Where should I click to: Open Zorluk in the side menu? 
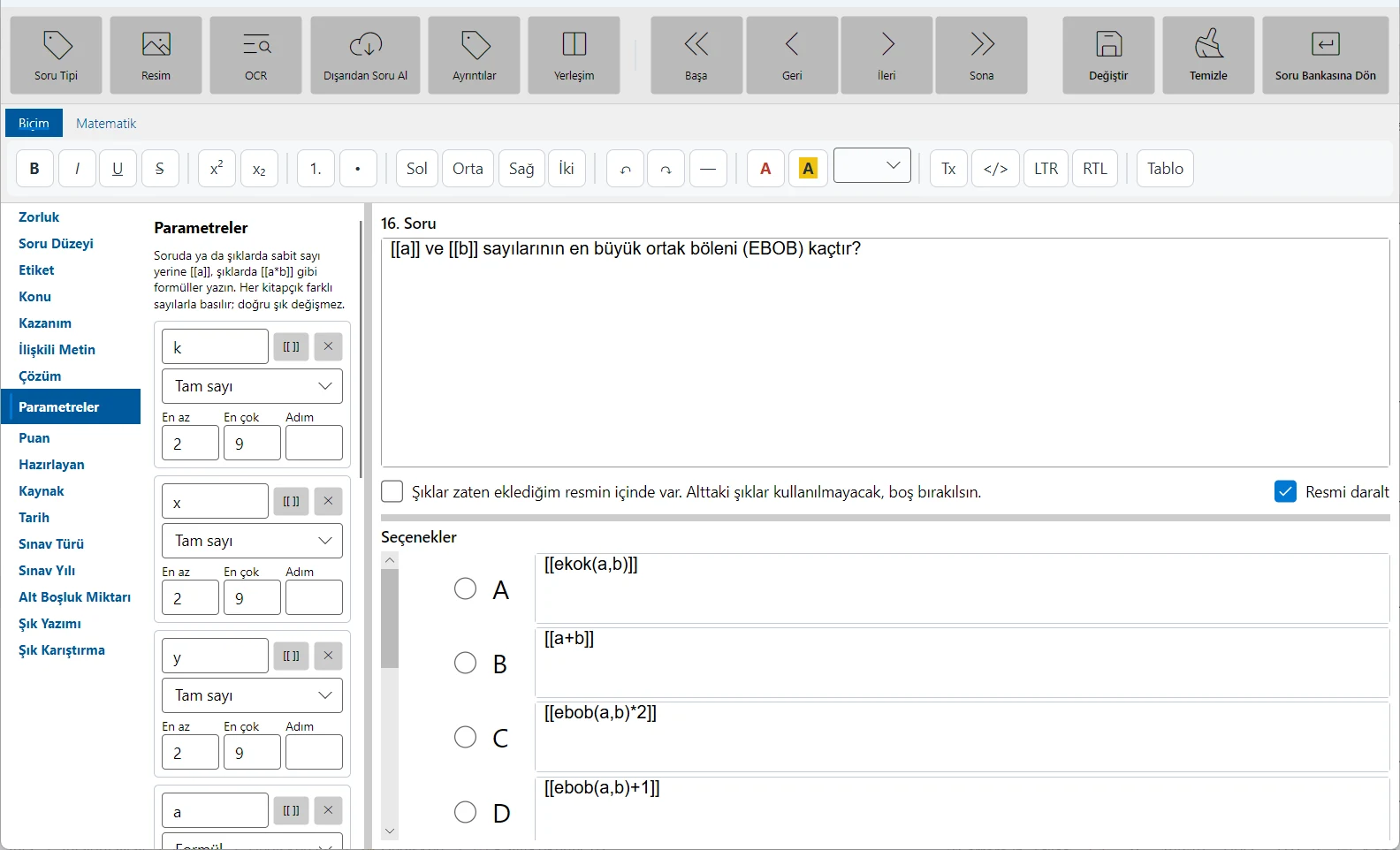pos(39,217)
